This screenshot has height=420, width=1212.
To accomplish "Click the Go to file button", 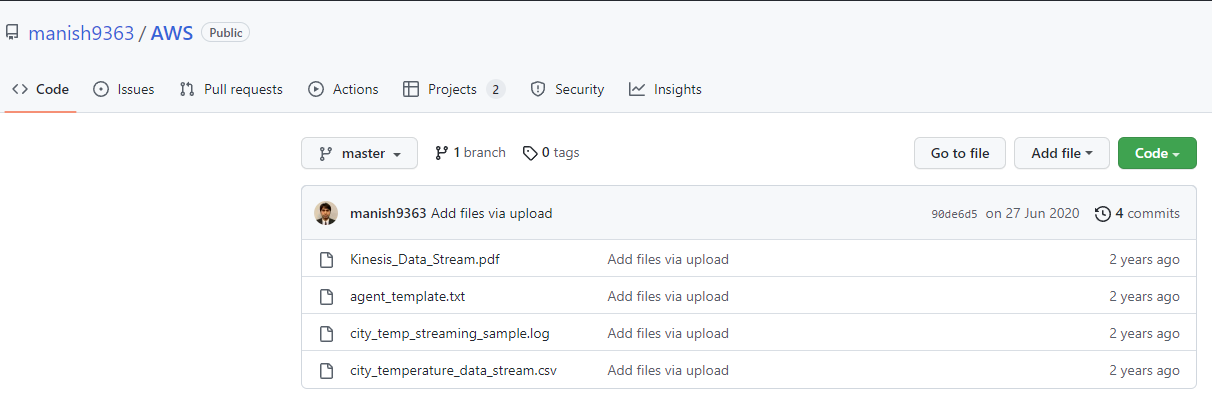I will [x=960, y=153].
